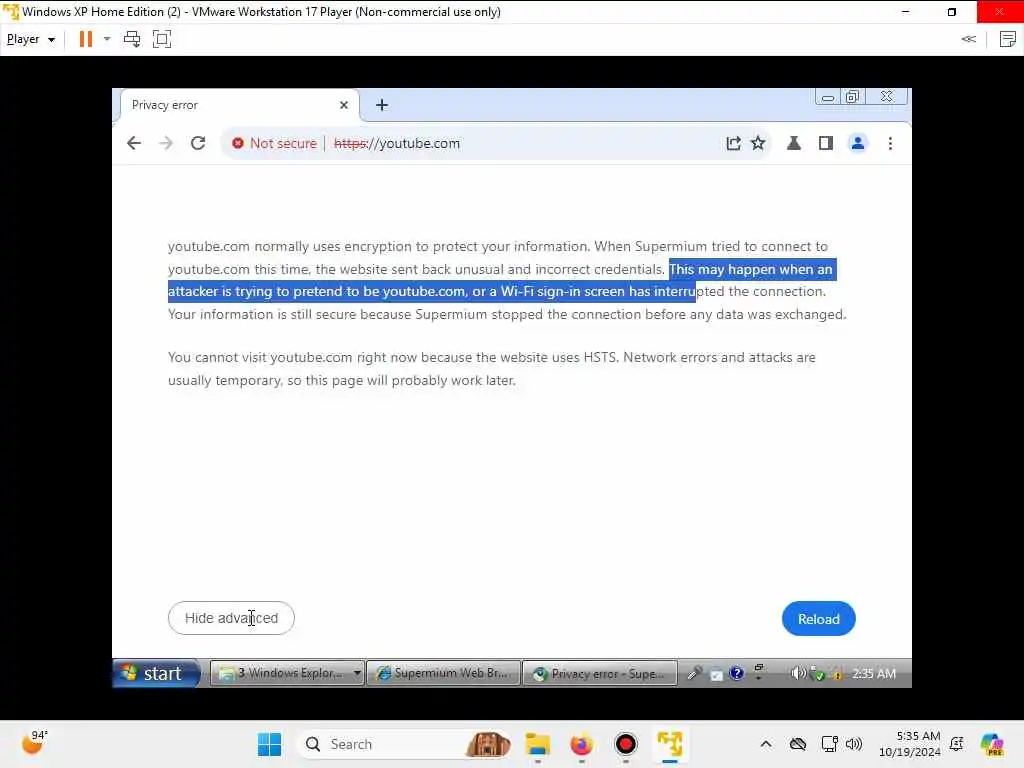Click the Not secure warning indicator
Image resolution: width=1024 pixels, height=768 pixels.
274,143
